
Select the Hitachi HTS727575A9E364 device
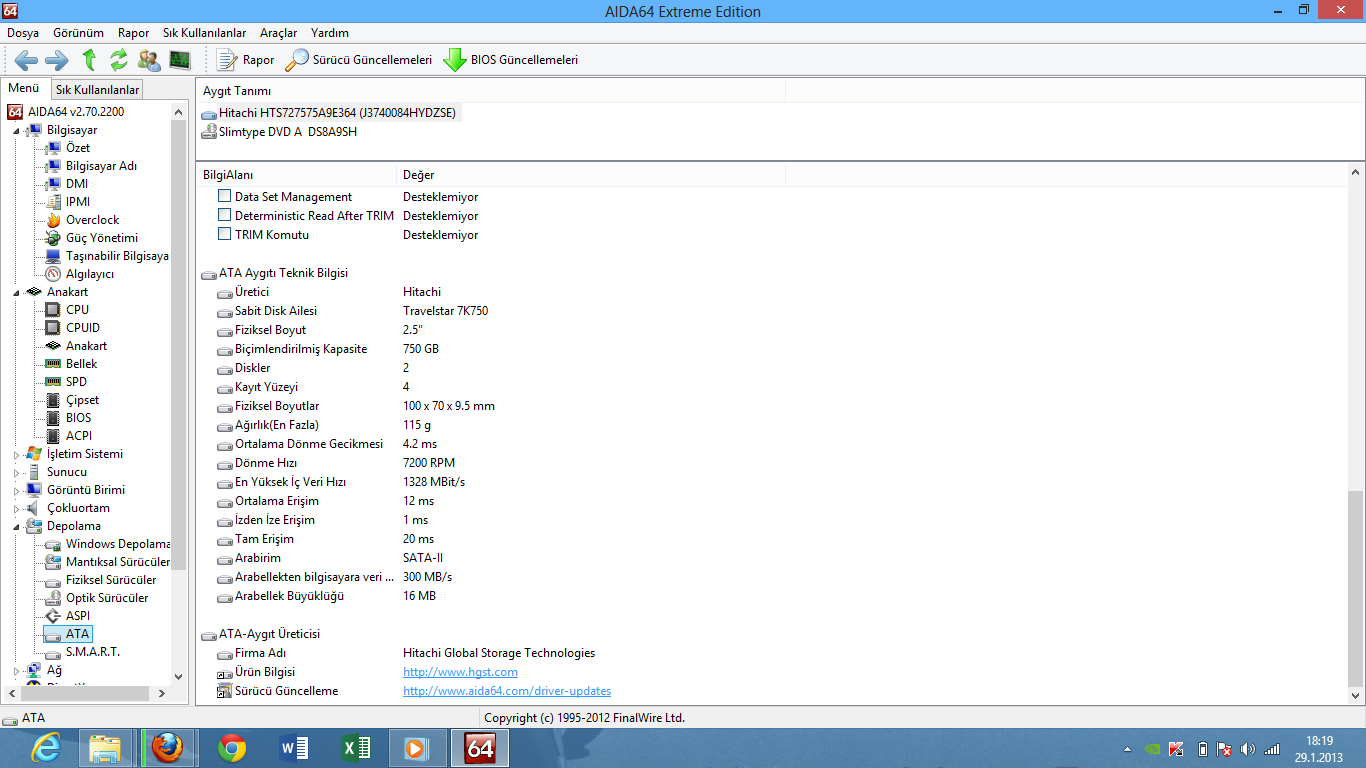pos(337,113)
